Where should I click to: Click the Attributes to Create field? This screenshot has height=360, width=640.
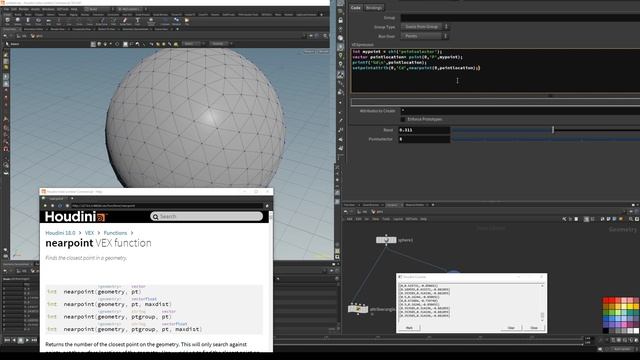(520, 111)
